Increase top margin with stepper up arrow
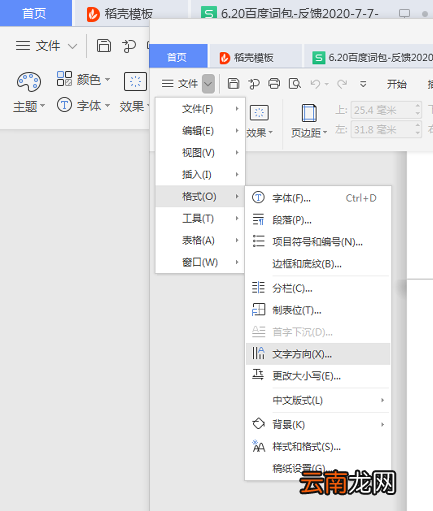The image size is (433, 511). tap(418, 106)
